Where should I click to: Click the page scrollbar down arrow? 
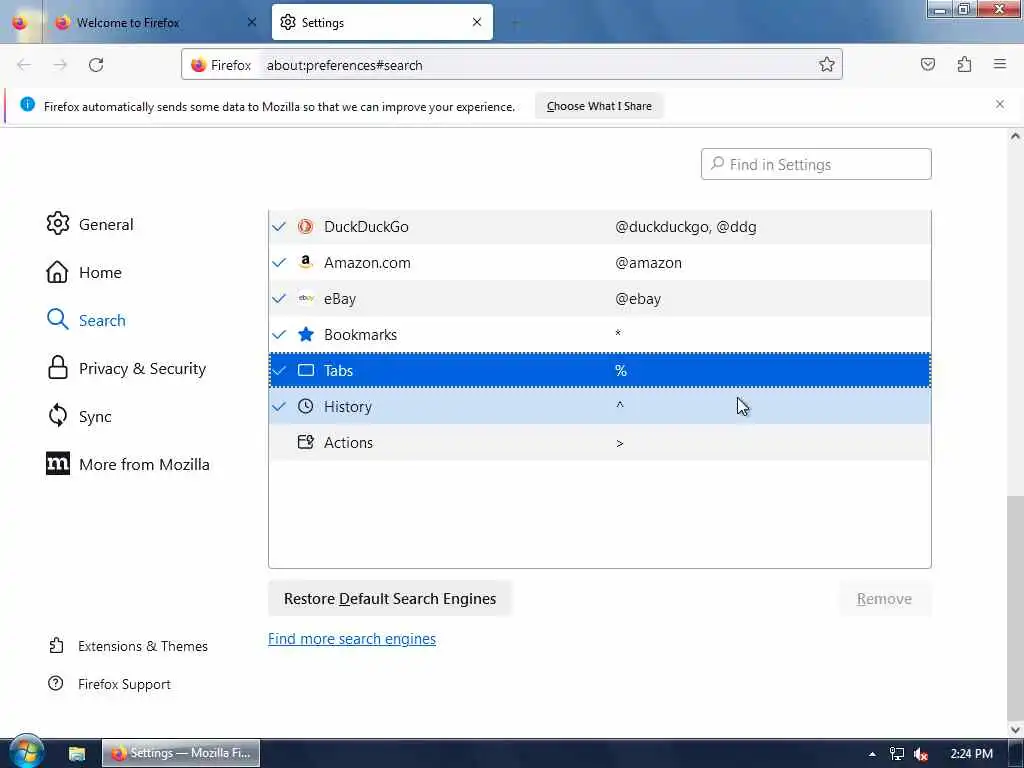pyautogui.click(x=1015, y=729)
